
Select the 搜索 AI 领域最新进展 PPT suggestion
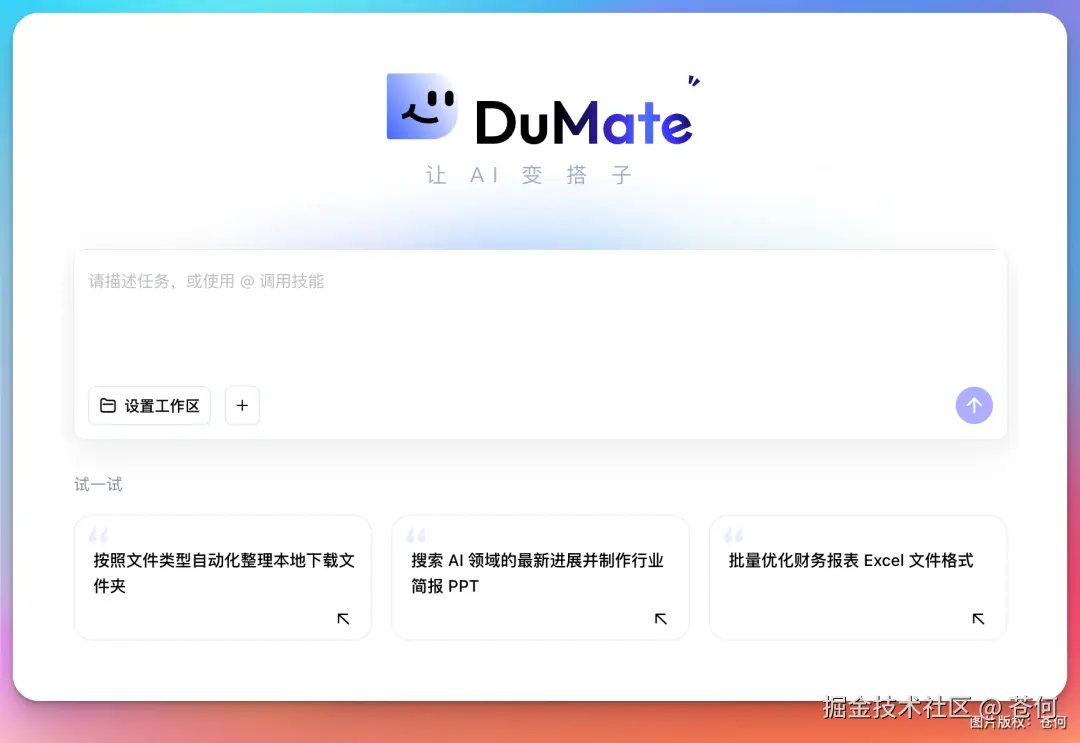pos(540,575)
